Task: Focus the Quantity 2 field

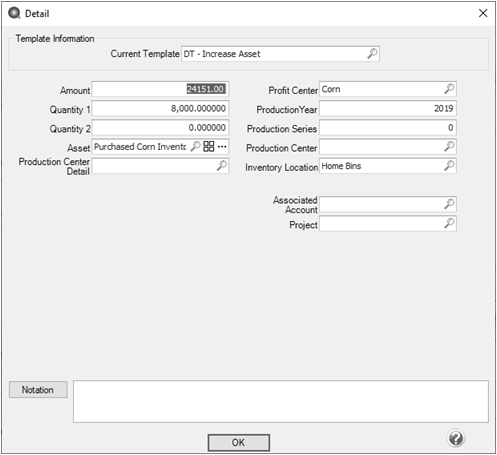Action: 160,128
